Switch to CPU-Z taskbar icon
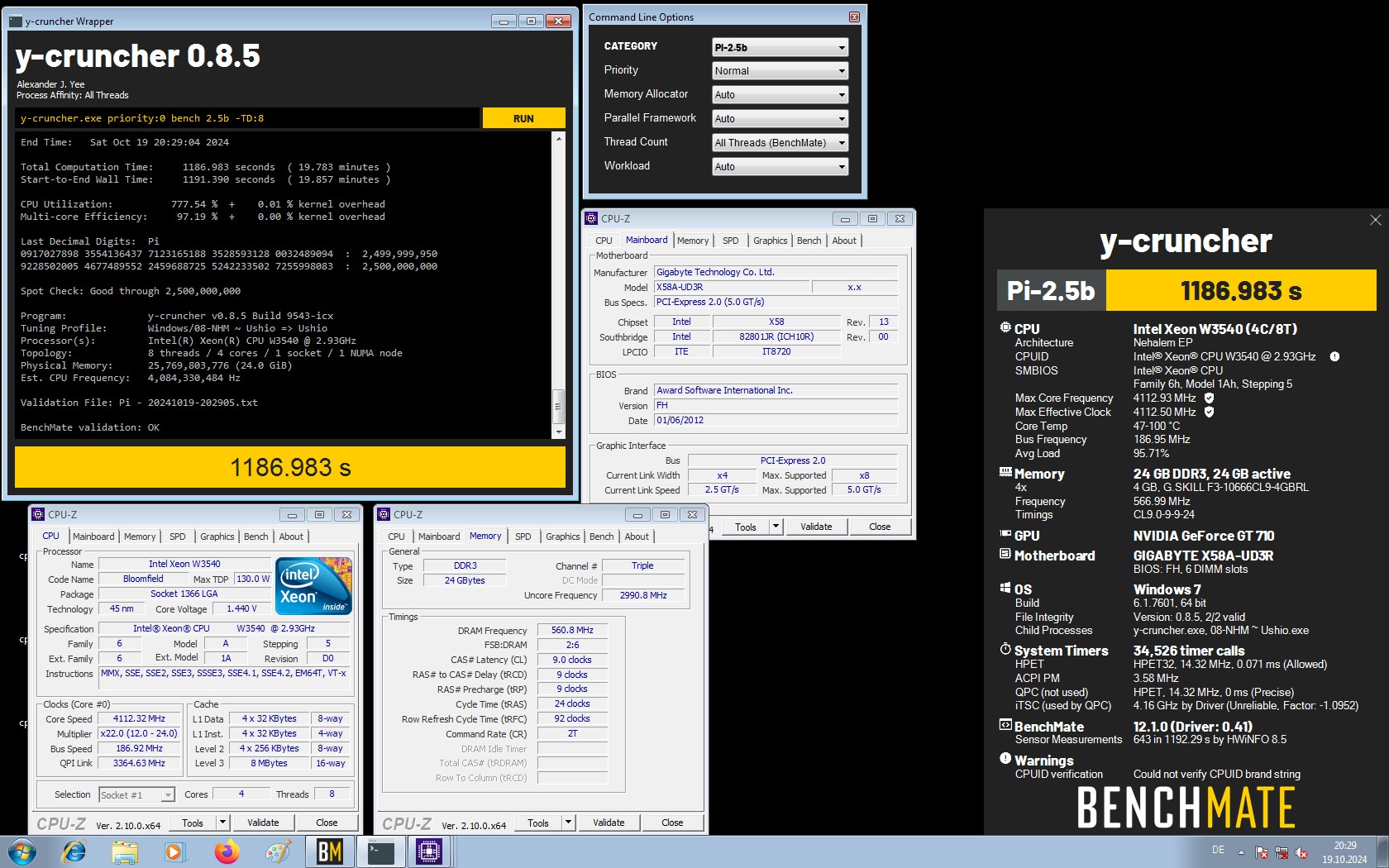 [429, 851]
